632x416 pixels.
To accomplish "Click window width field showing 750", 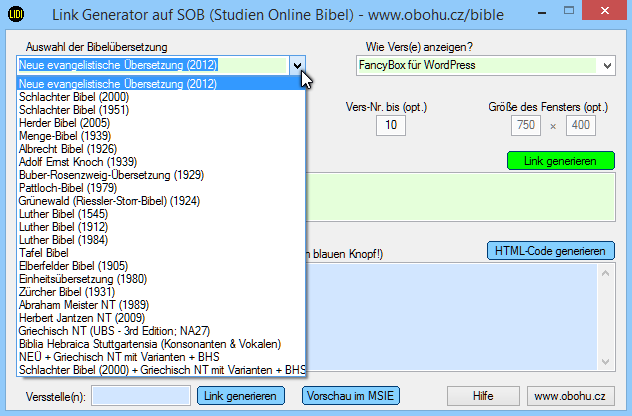I will click(x=526, y=125).
